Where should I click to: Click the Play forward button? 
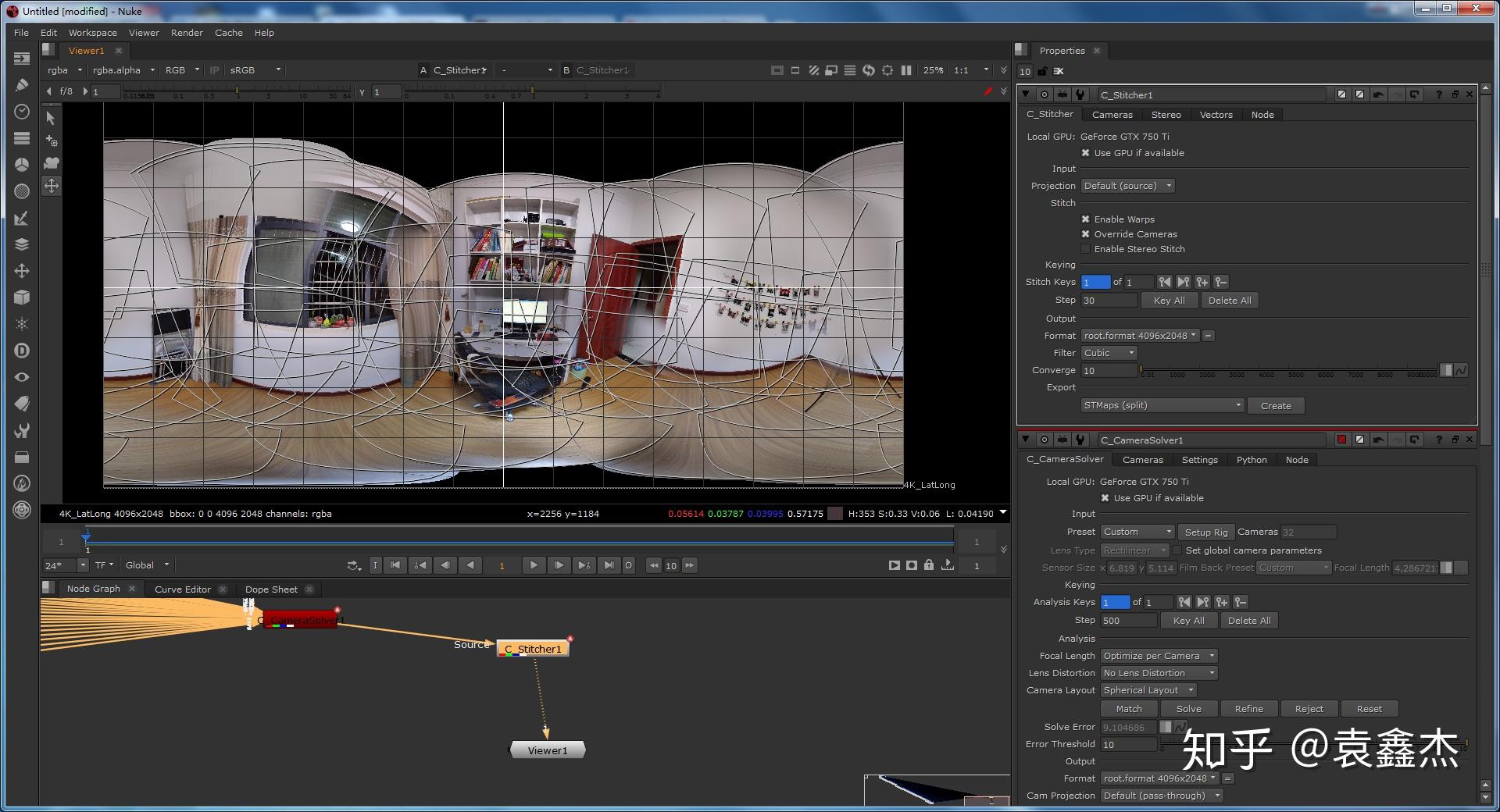click(534, 565)
